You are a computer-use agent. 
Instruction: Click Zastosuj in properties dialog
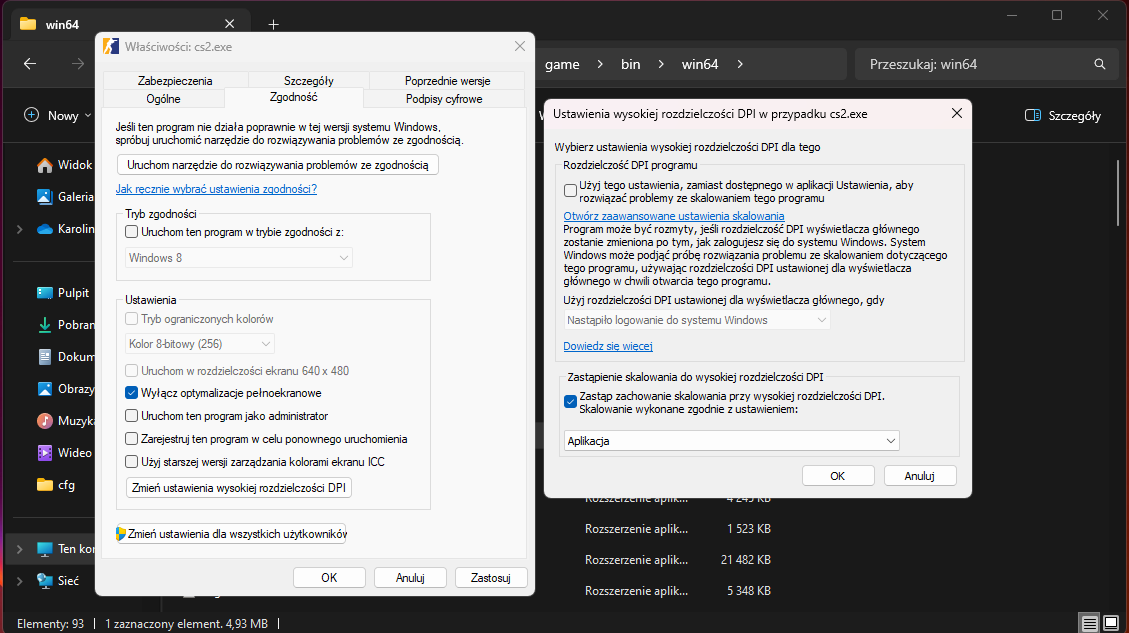click(490, 578)
